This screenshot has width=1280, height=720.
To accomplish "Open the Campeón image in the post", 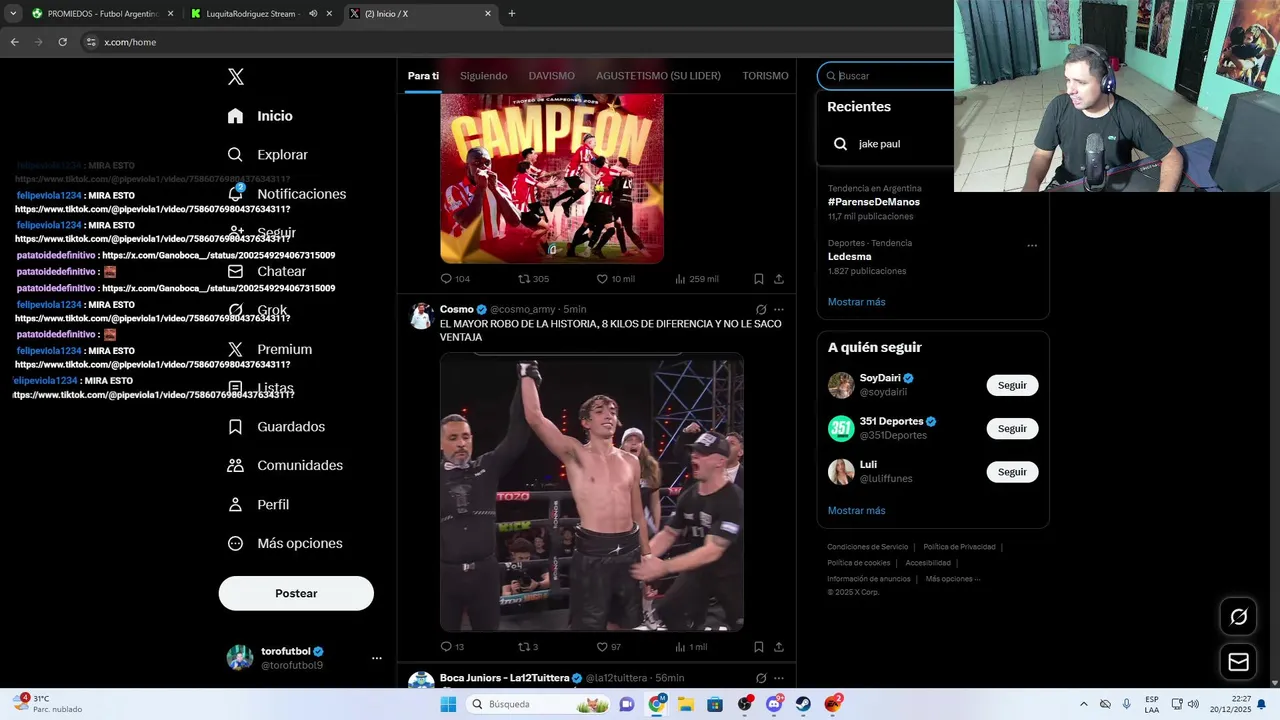I will tap(552, 178).
